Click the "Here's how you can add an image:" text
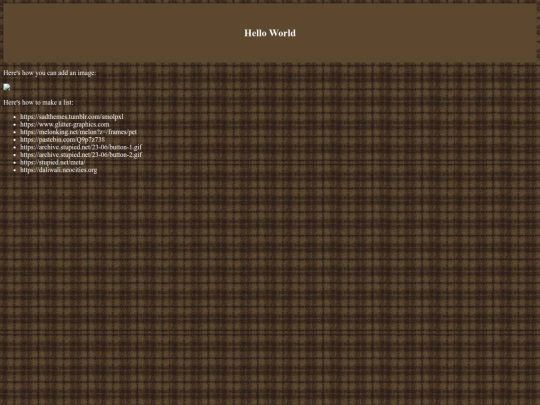 click(50, 73)
